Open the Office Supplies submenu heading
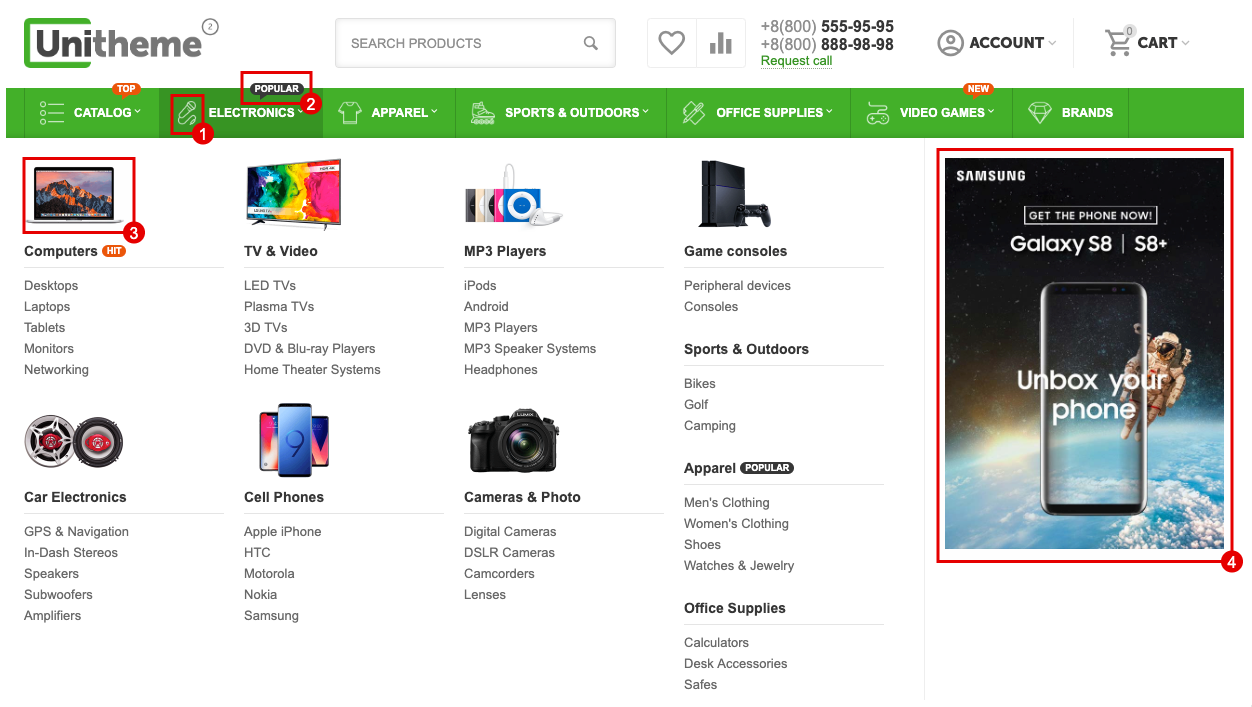 [735, 608]
